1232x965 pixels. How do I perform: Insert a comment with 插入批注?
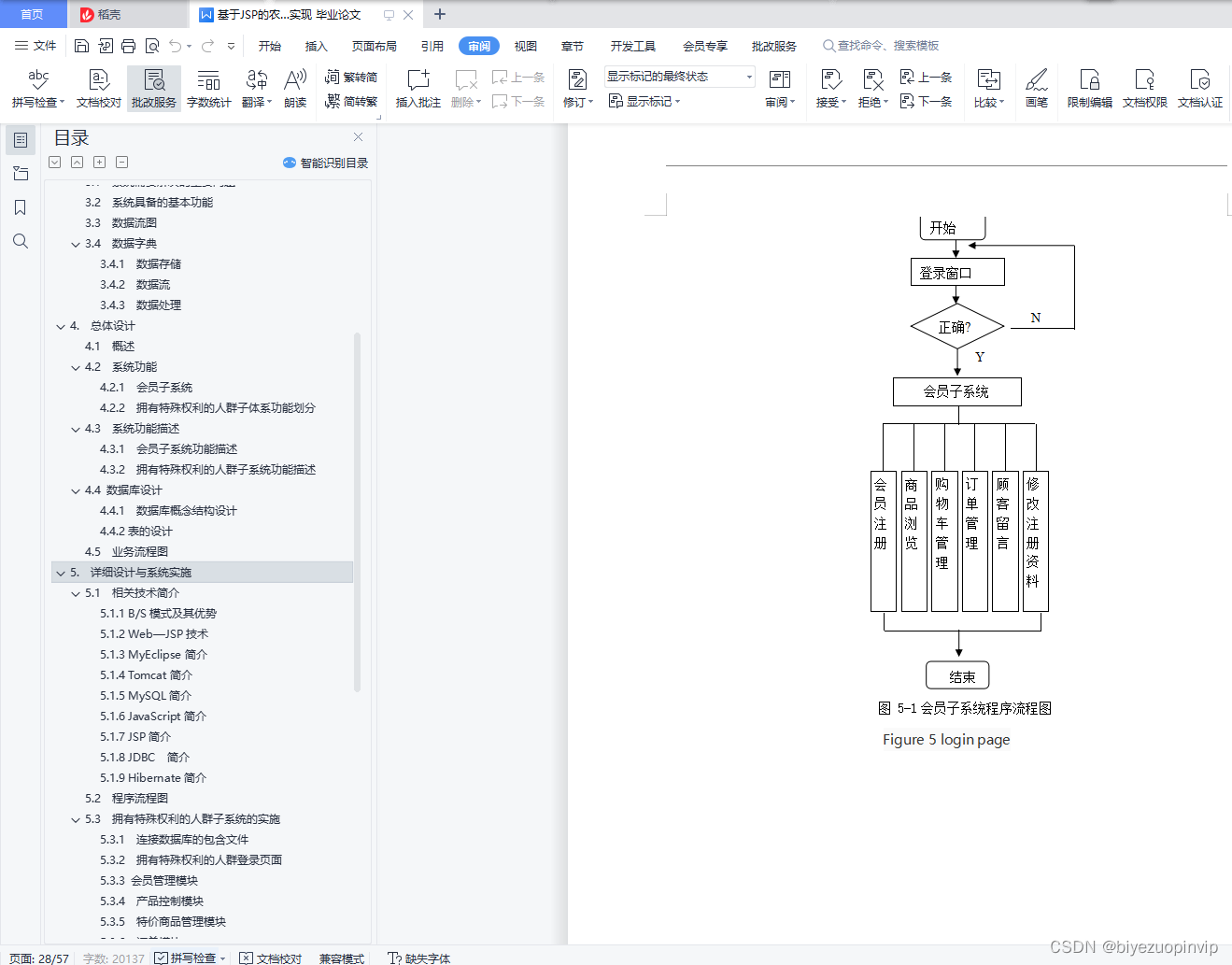coord(418,89)
